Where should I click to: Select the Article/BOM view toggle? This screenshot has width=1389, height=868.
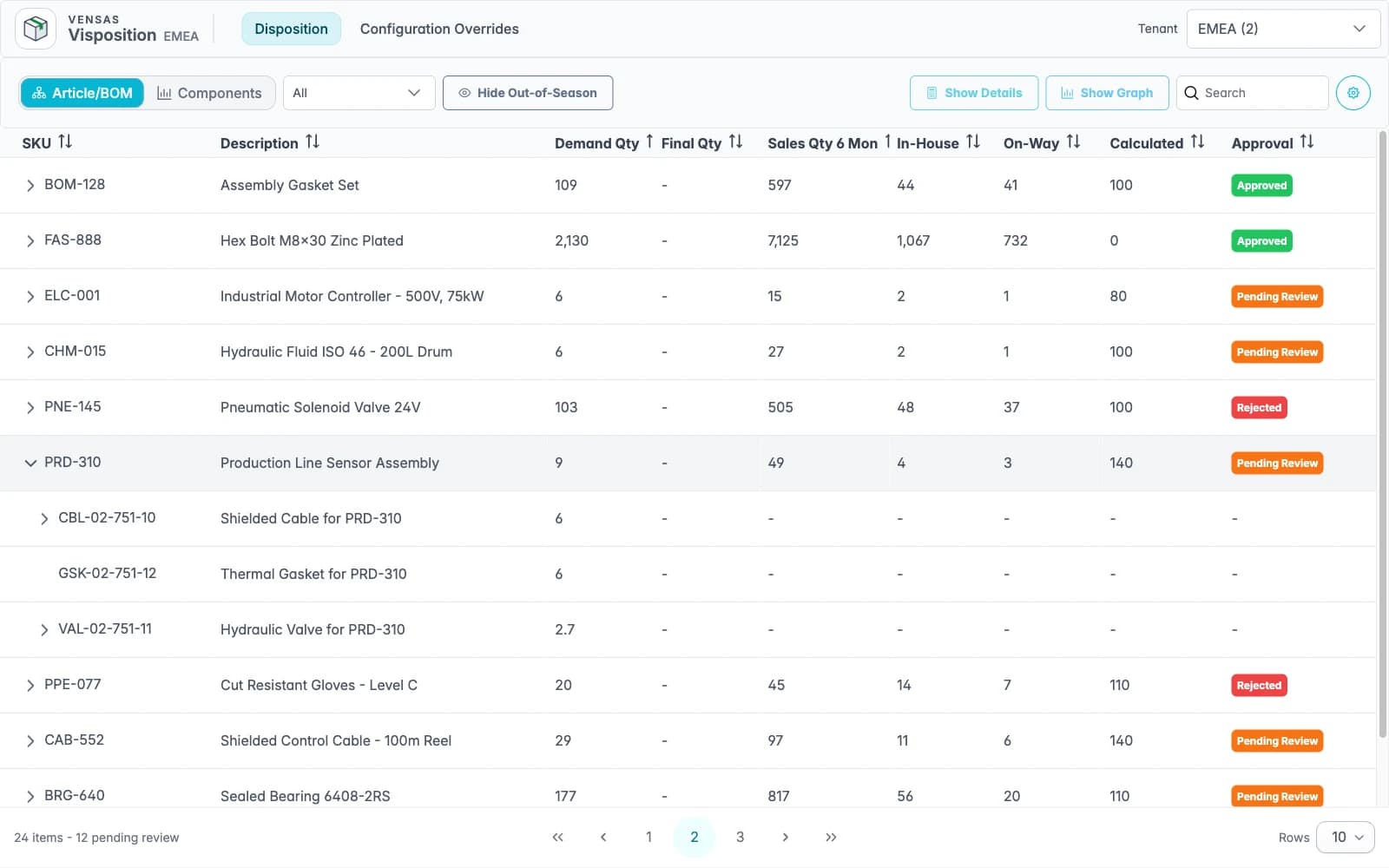[x=82, y=93]
